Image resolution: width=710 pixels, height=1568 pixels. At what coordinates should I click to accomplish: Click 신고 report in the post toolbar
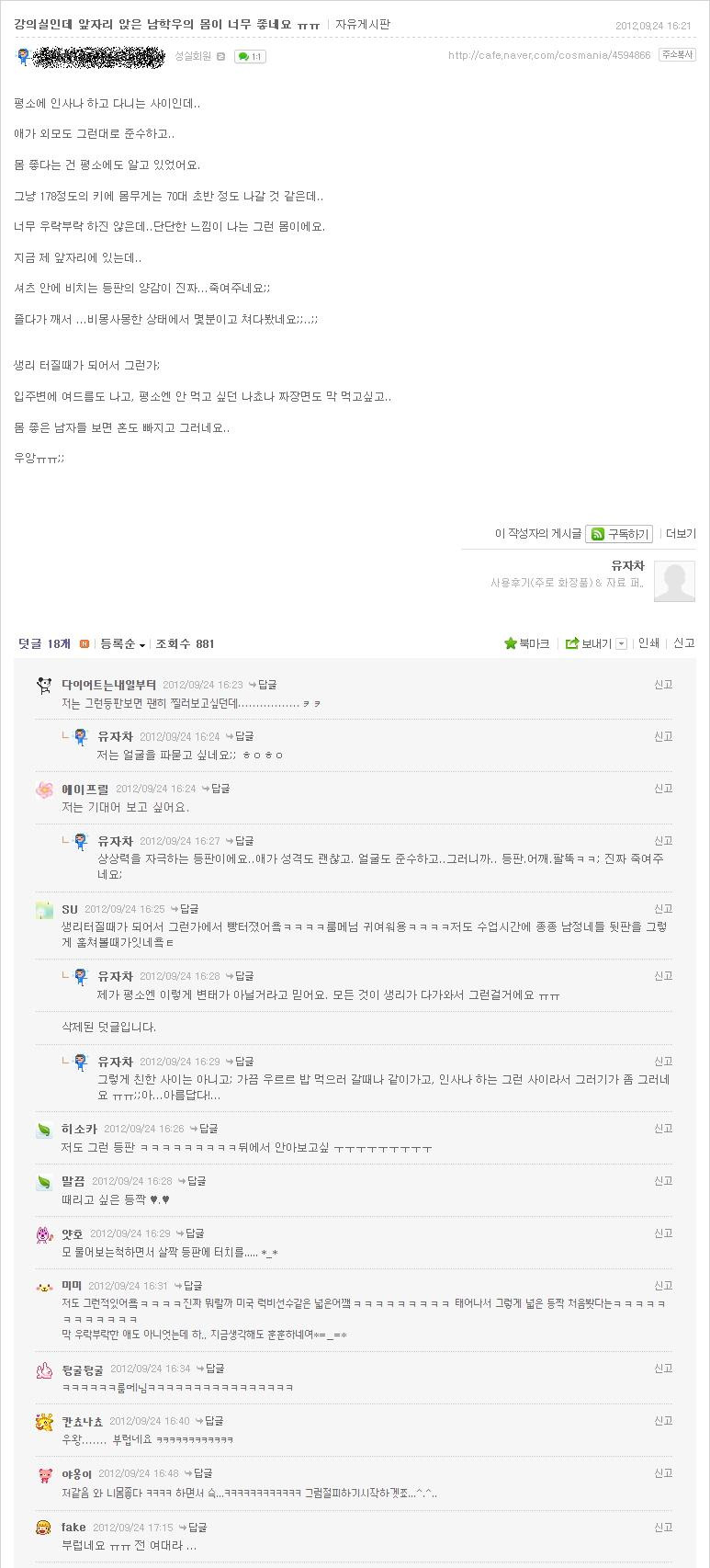[x=683, y=643]
